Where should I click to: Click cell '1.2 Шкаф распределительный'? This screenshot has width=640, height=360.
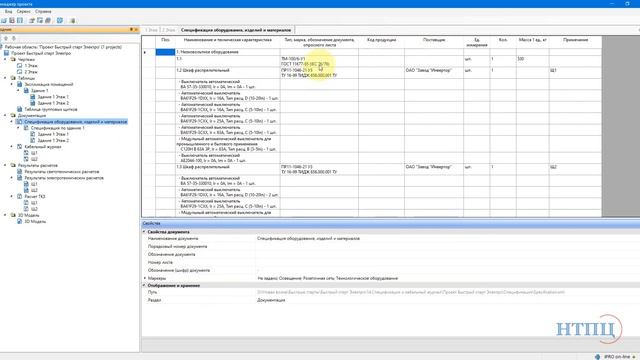point(228,73)
